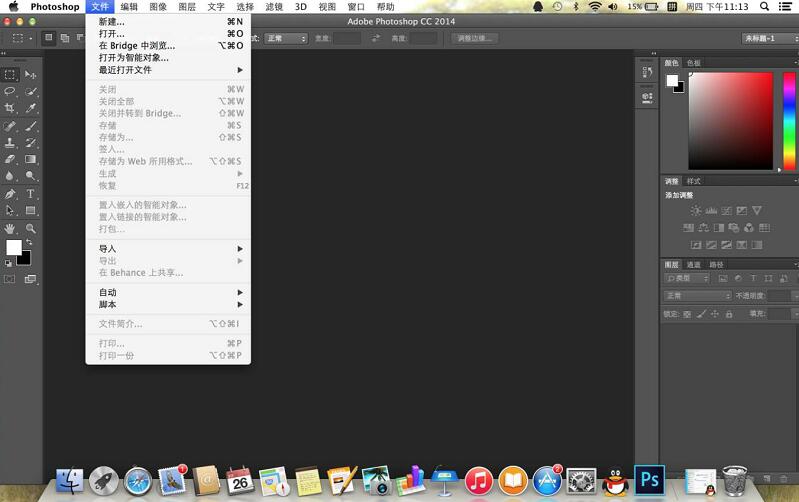Open the 滤镜 menu

coord(274,7)
